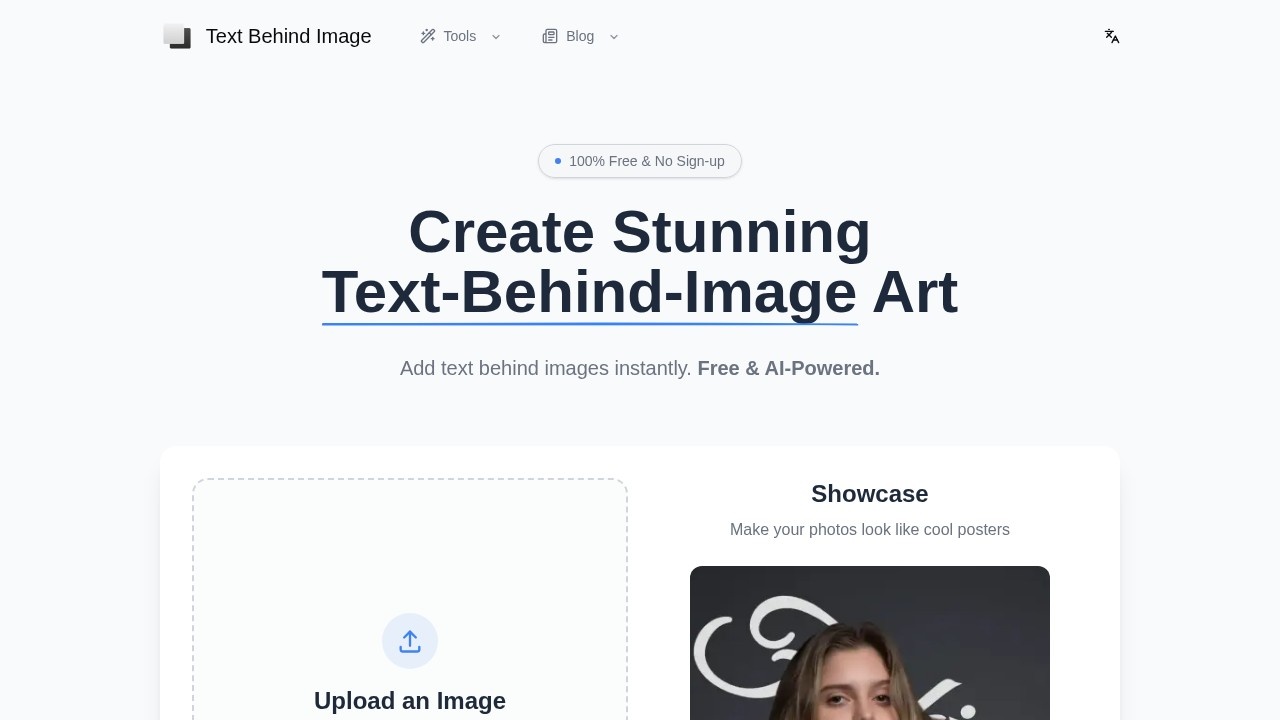Expand the Blog dropdown chevron
The image size is (1280, 720).
coord(613,37)
